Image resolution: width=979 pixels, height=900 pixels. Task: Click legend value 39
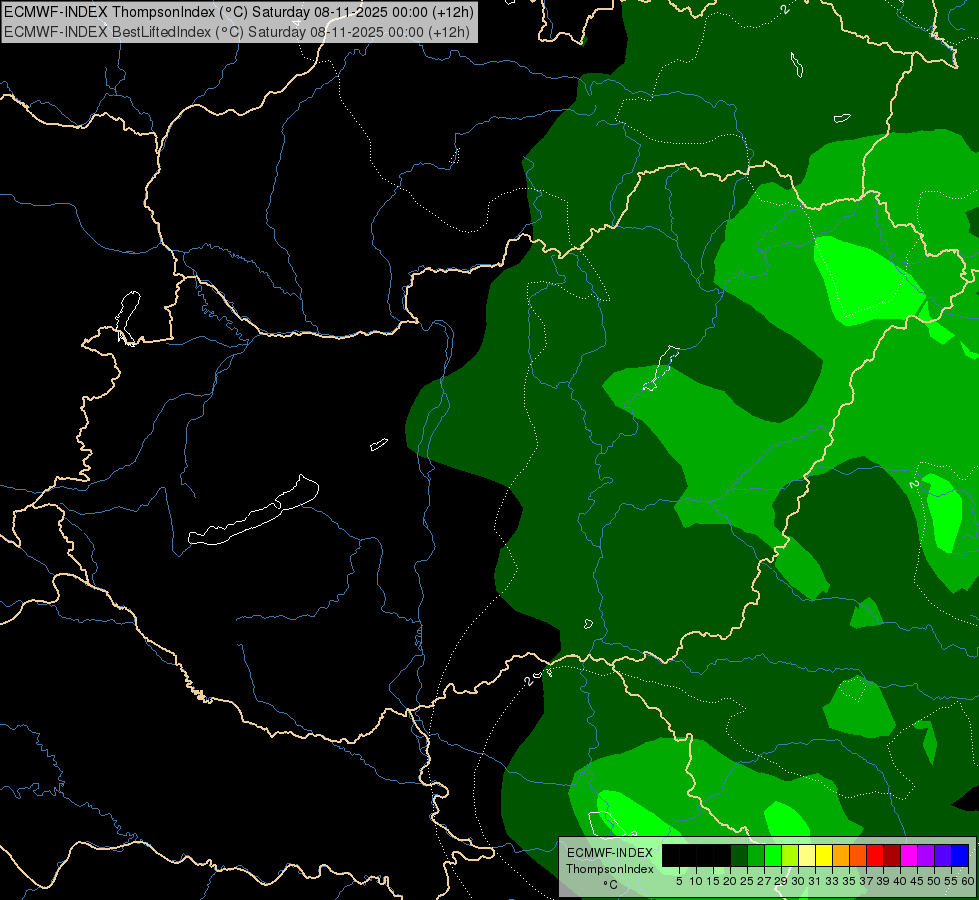click(x=883, y=881)
